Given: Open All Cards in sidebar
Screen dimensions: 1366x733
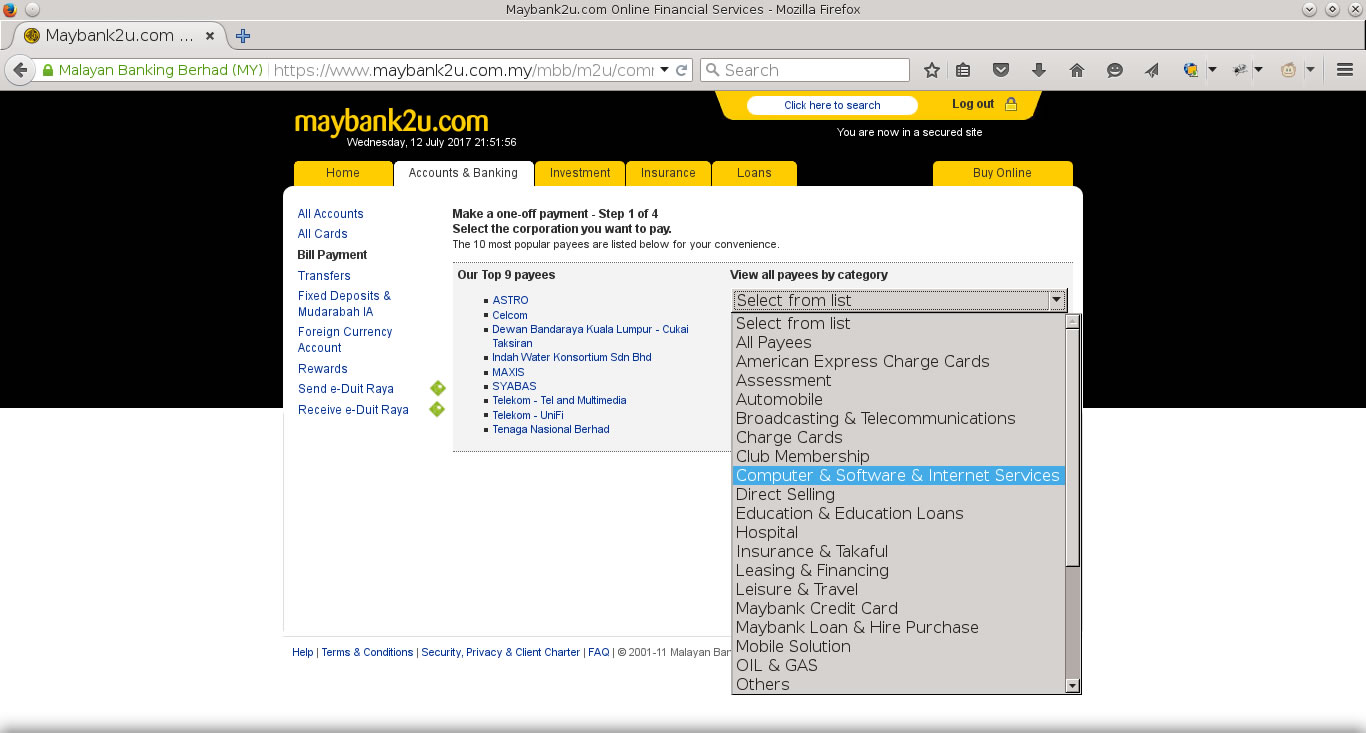Looking at the screenshot, I should [323, 234].
